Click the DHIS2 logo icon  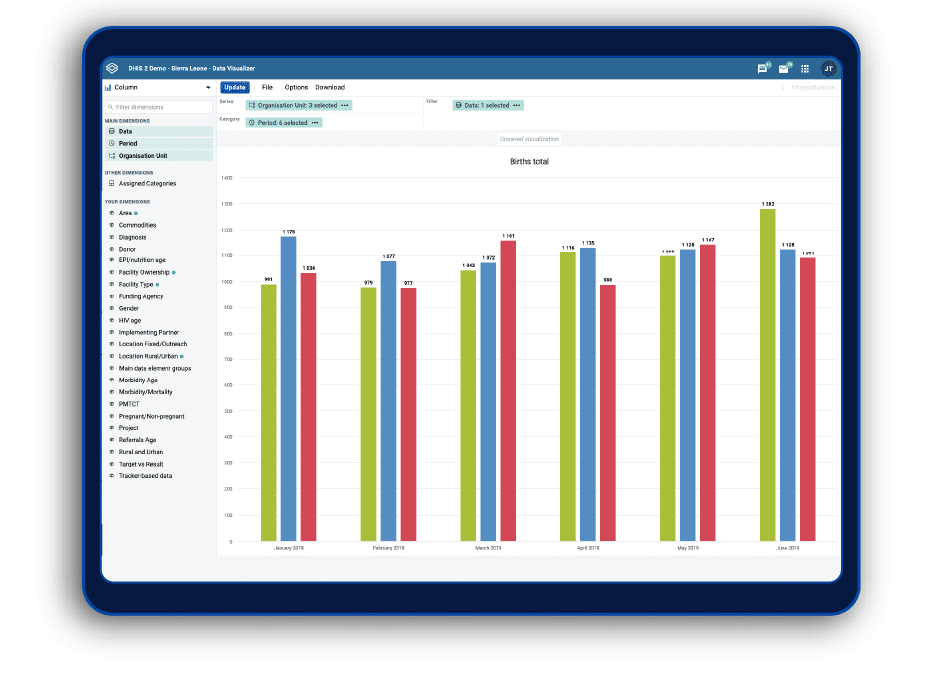(x=112, y=68)
